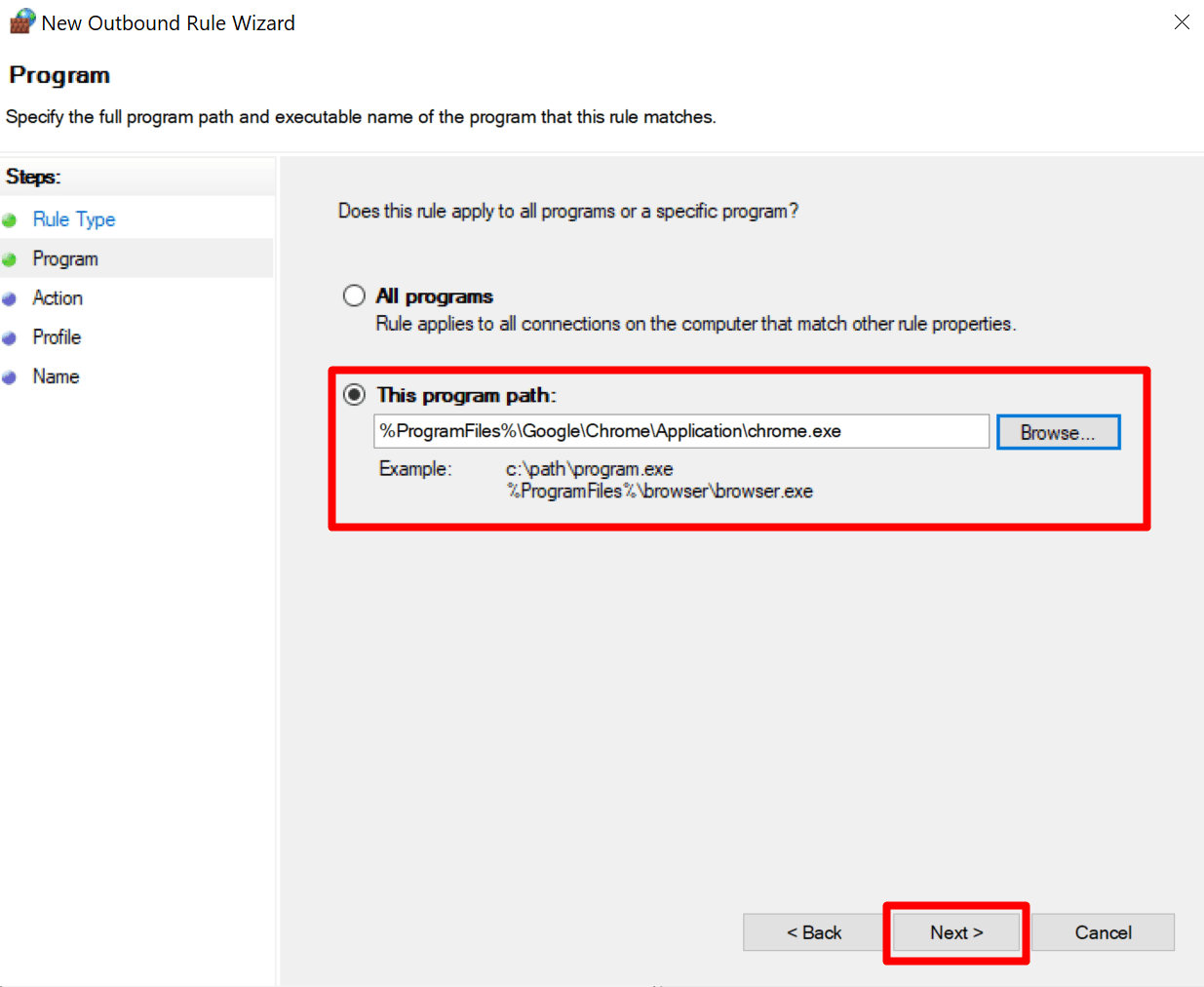Click the green bullet beside Rule Type
The height and width of the screenshot is (987, 1204).
click(10, 220)
